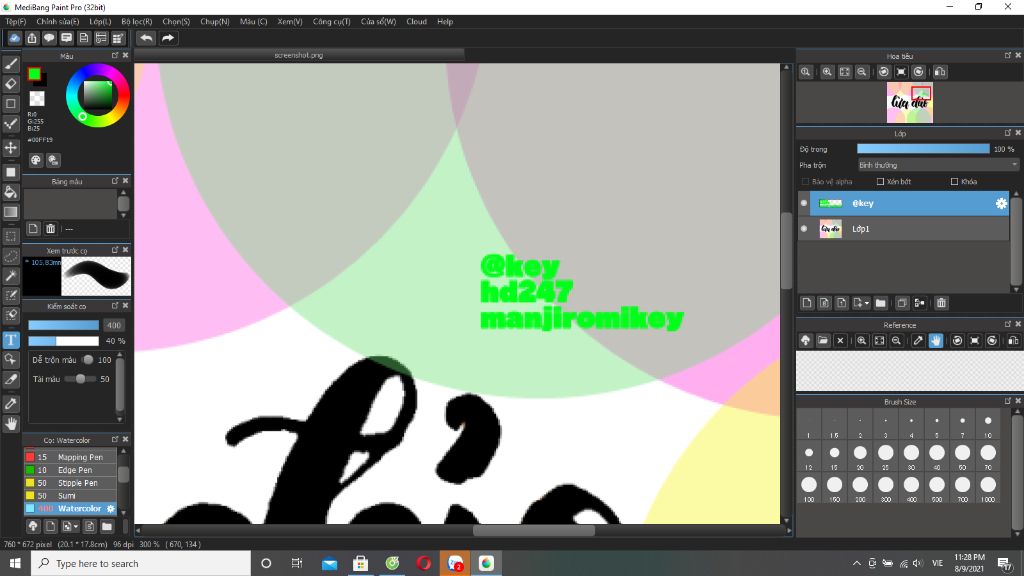The image size is (1024, 576).
Task: Adjust the Độ trong opacity slider
Action: point(923,149)
